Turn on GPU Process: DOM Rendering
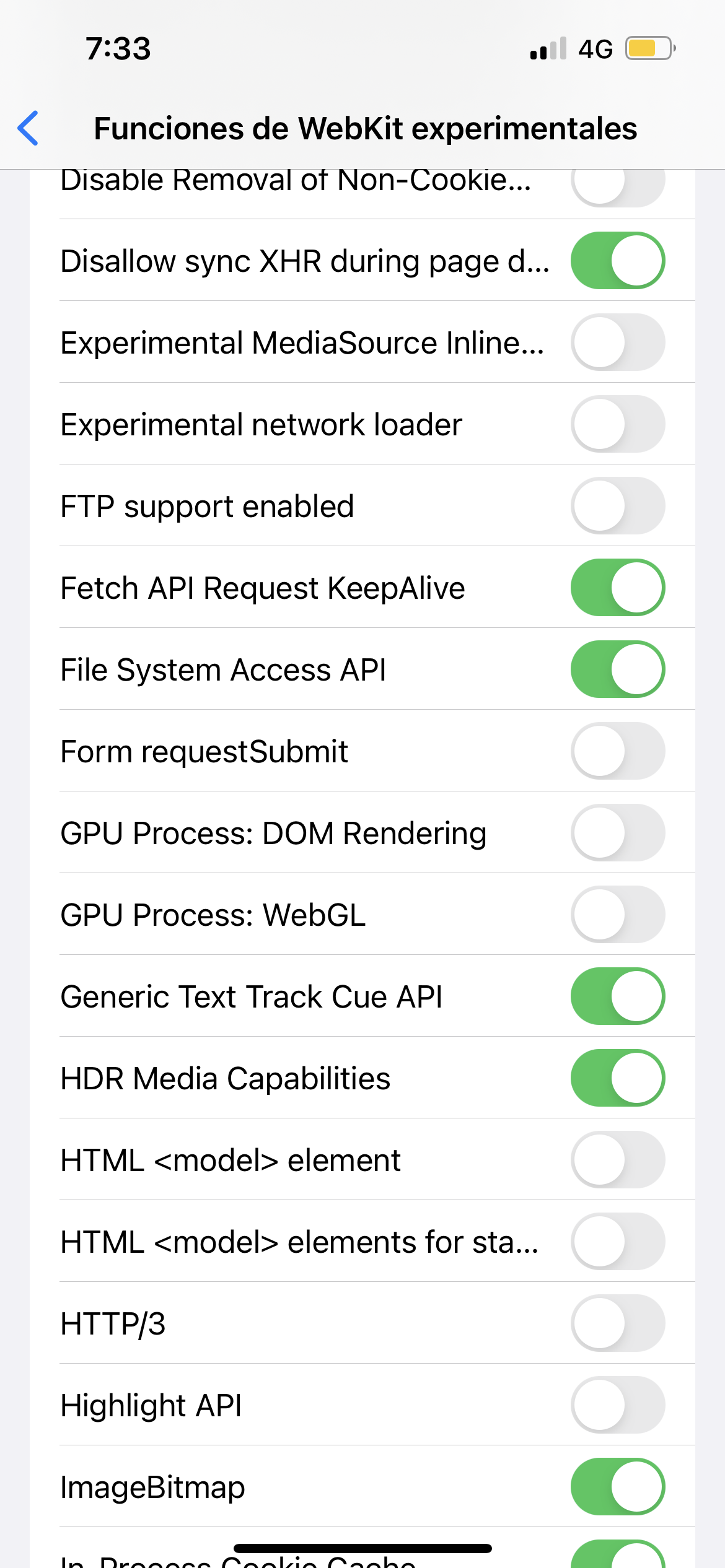Image resolution: width=725 pixels, height=1568 pixels. pos(617,833)
